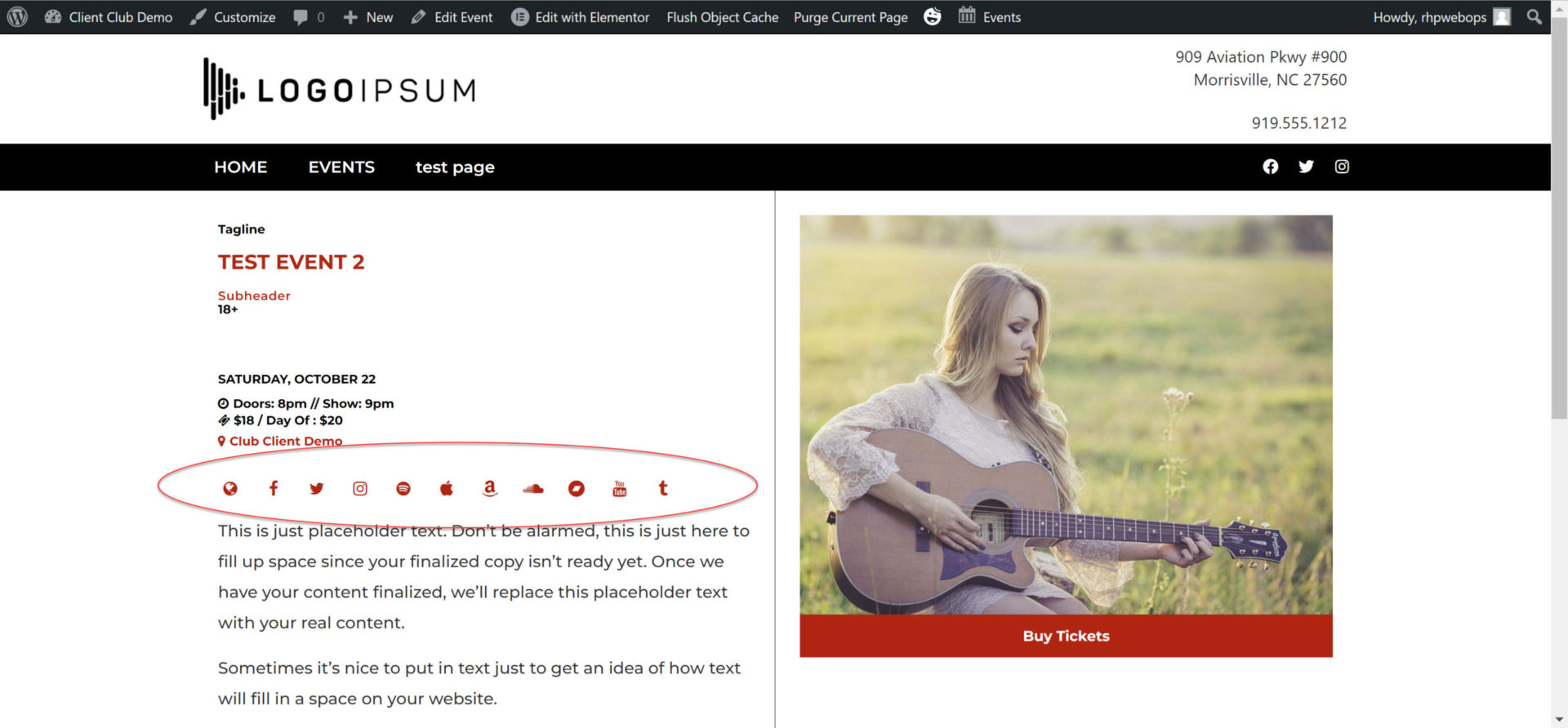Click the guitarist event image
The image size is (1568, 728).
[1066, 415]
